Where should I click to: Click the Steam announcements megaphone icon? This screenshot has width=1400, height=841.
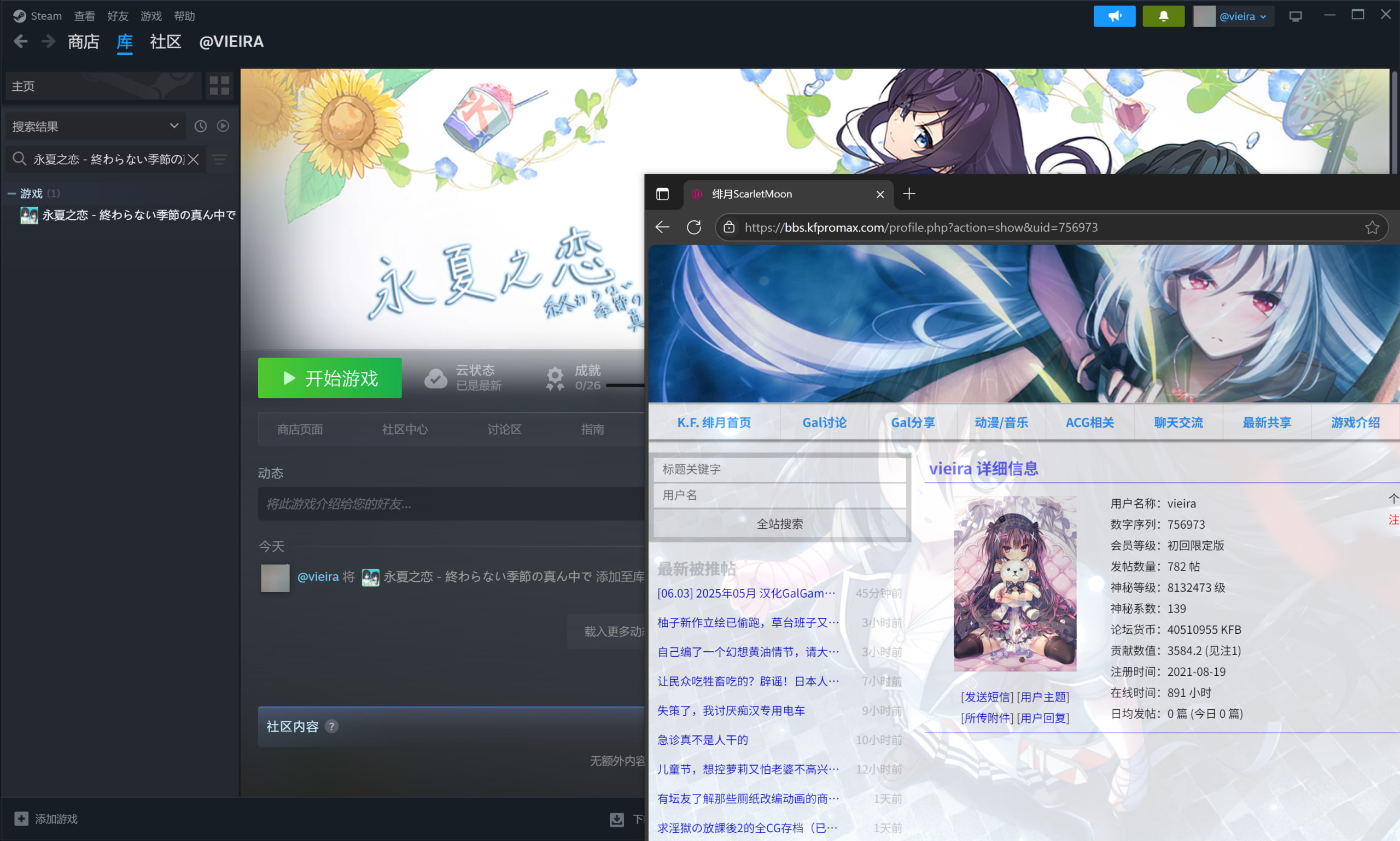1114,16
